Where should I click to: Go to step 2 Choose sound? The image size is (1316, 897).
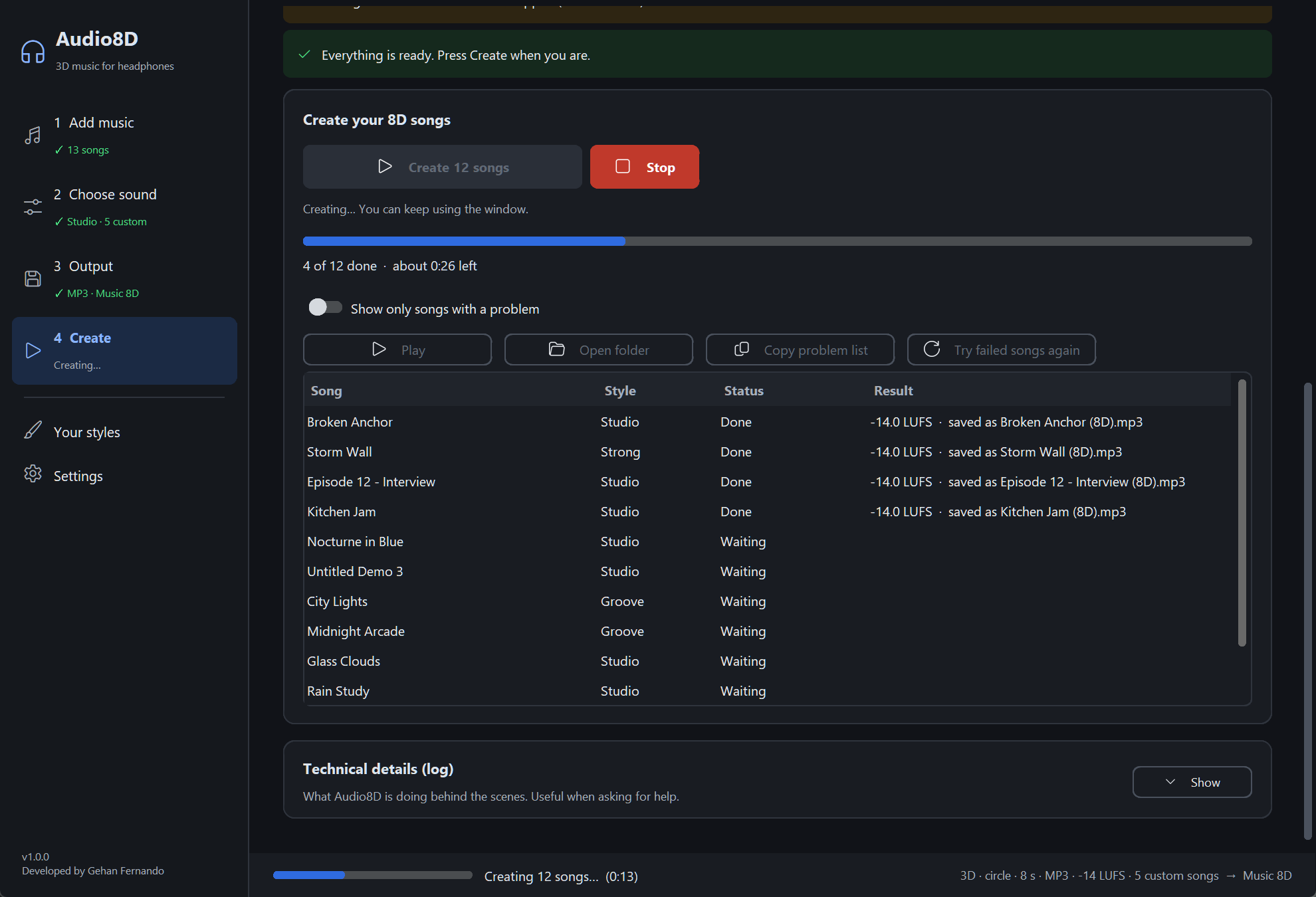pos(124,207)
